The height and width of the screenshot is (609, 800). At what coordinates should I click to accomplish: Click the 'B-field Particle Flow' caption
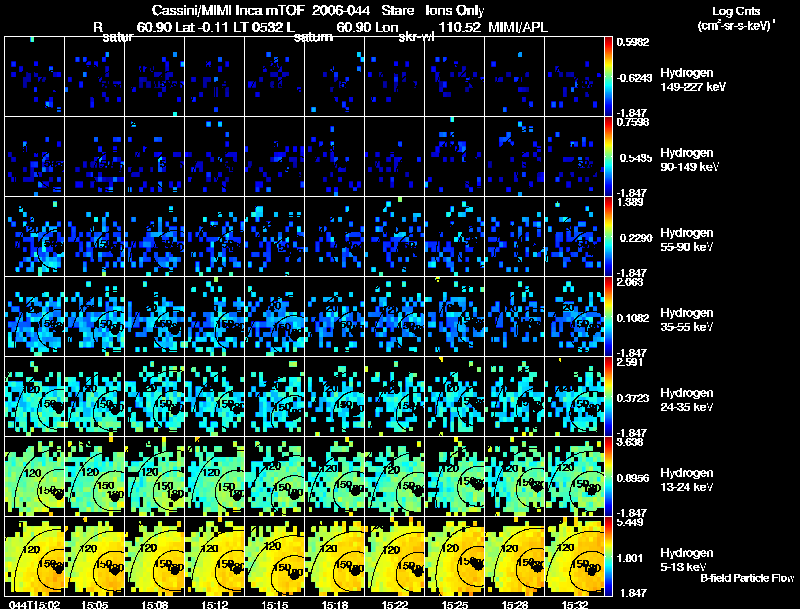747,578
